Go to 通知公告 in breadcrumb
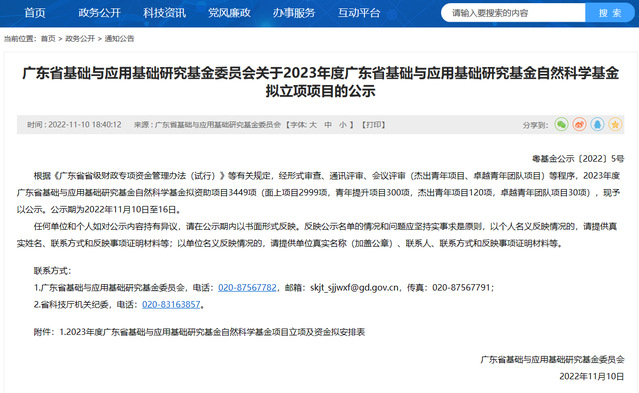Screen dimensions: 639x393 (119, 39)
